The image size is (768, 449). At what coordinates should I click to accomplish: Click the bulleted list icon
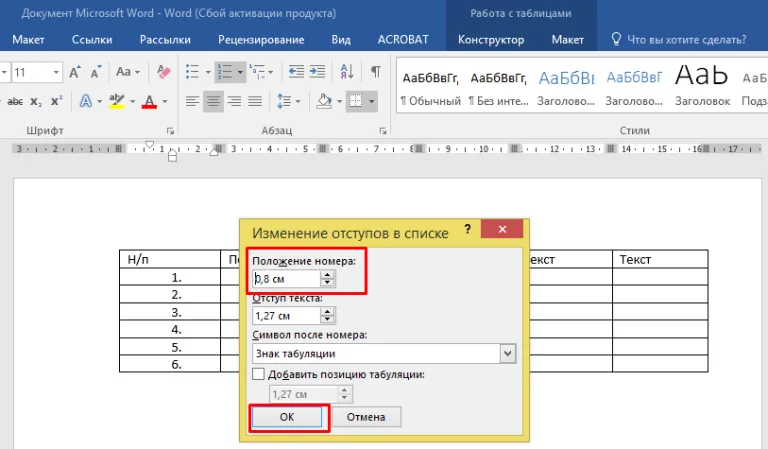pyautogui.click(x=192, y=72)
